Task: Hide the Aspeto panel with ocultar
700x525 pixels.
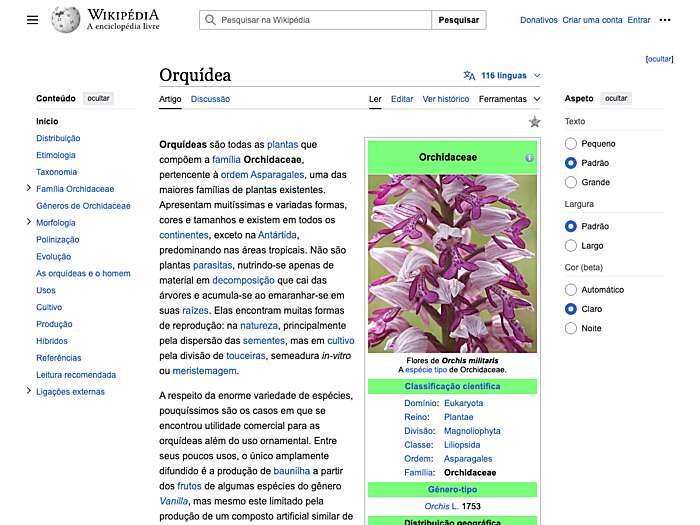Action: pos(616,98)
